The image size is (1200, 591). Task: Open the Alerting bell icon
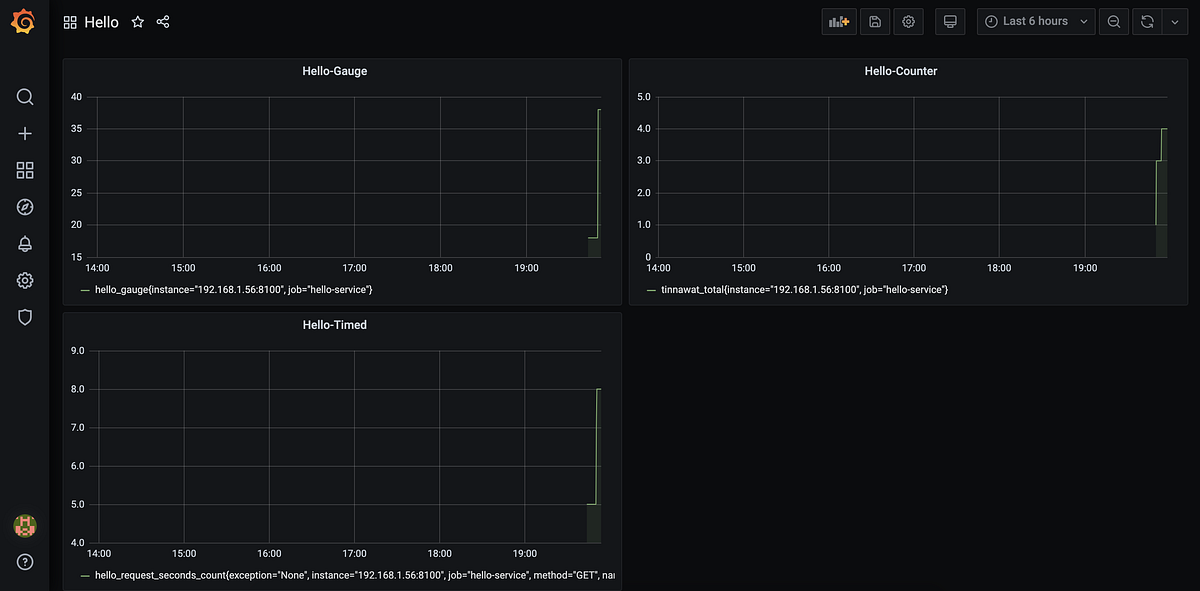tap(24, 243)
